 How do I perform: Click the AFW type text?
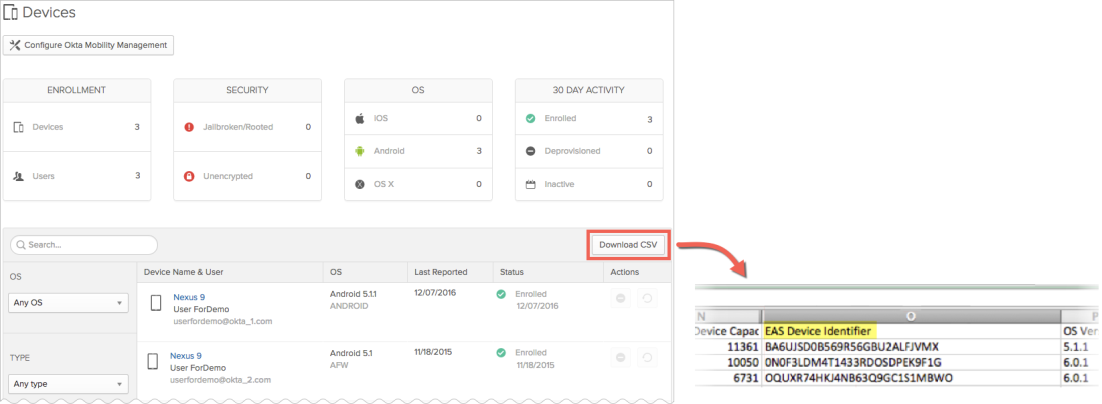(338, 365)
